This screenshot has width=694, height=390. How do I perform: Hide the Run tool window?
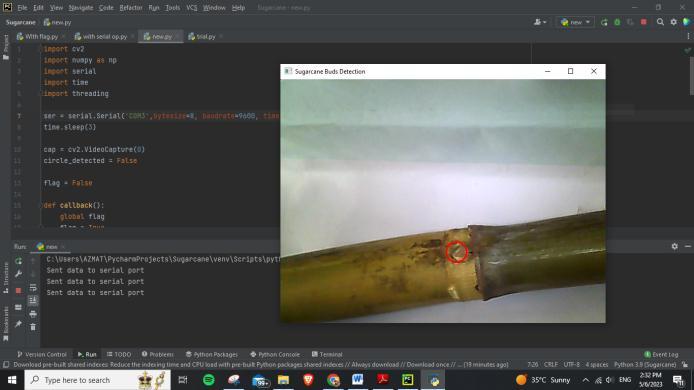coord(687,247)
